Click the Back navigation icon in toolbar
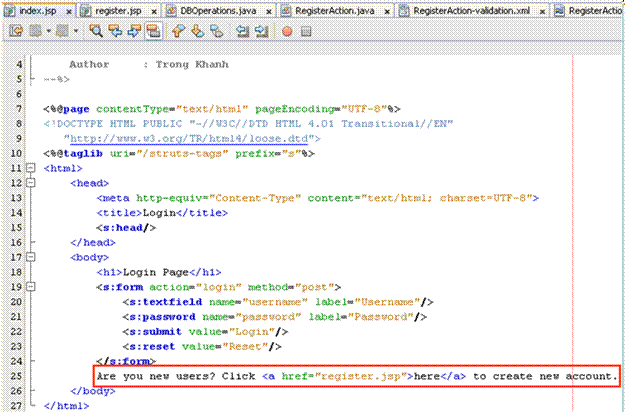This screenshot has height=413, width=625. click(x=36, y=31)
